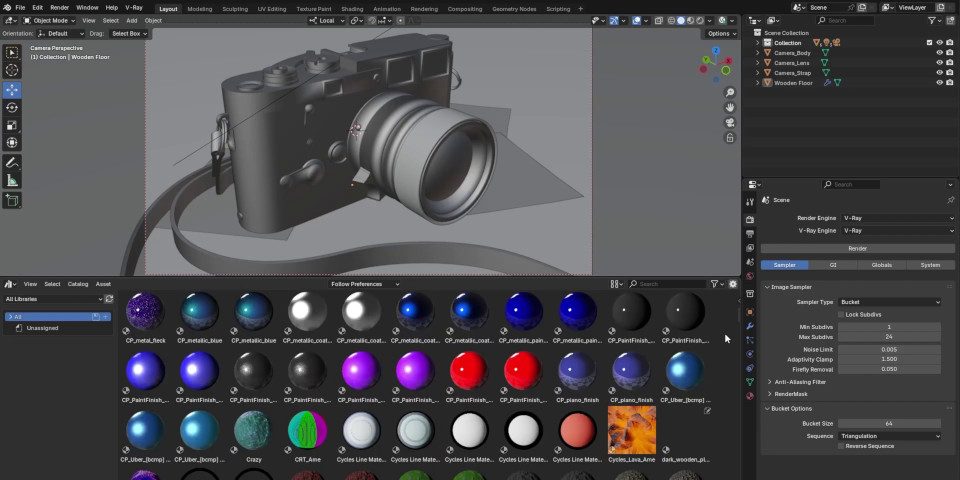
Task: Open the Collection properties tab
Action: 750,294
